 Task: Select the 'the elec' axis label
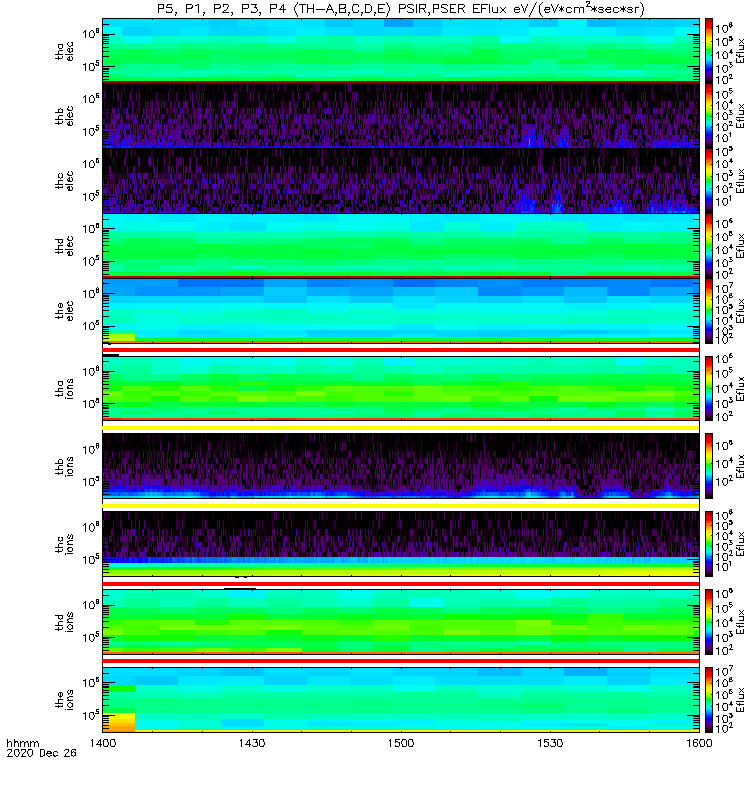click(65, 310)
